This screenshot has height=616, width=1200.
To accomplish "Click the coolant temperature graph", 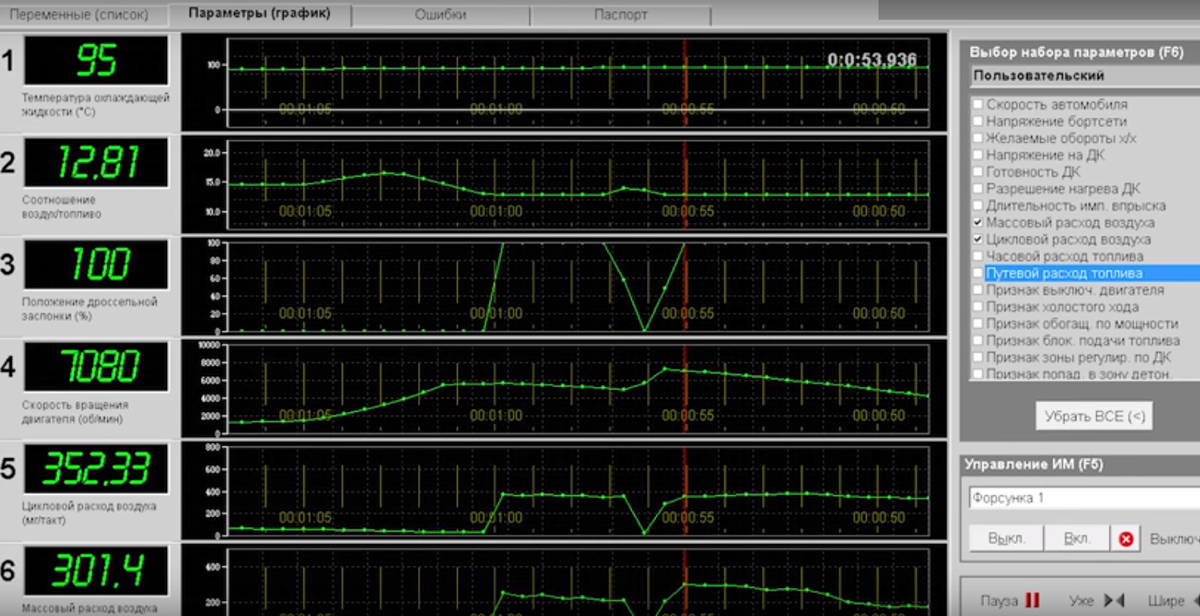I will point(579,82).
